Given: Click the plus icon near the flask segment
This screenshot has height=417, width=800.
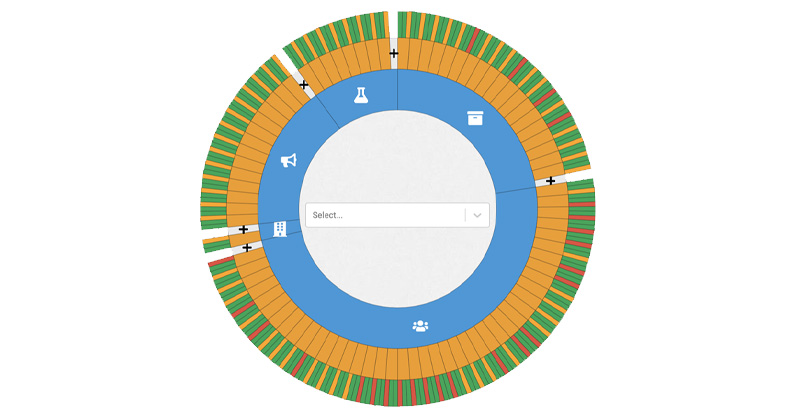Looking at the screenshot, I should 304,85.
